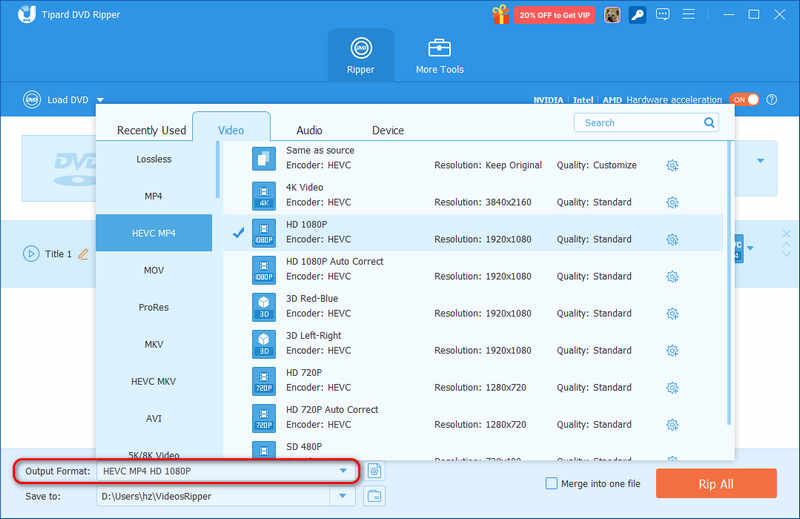Click the Rip All button
The width and height of the screenshot is (800, 519).
(x=716, y=484)
